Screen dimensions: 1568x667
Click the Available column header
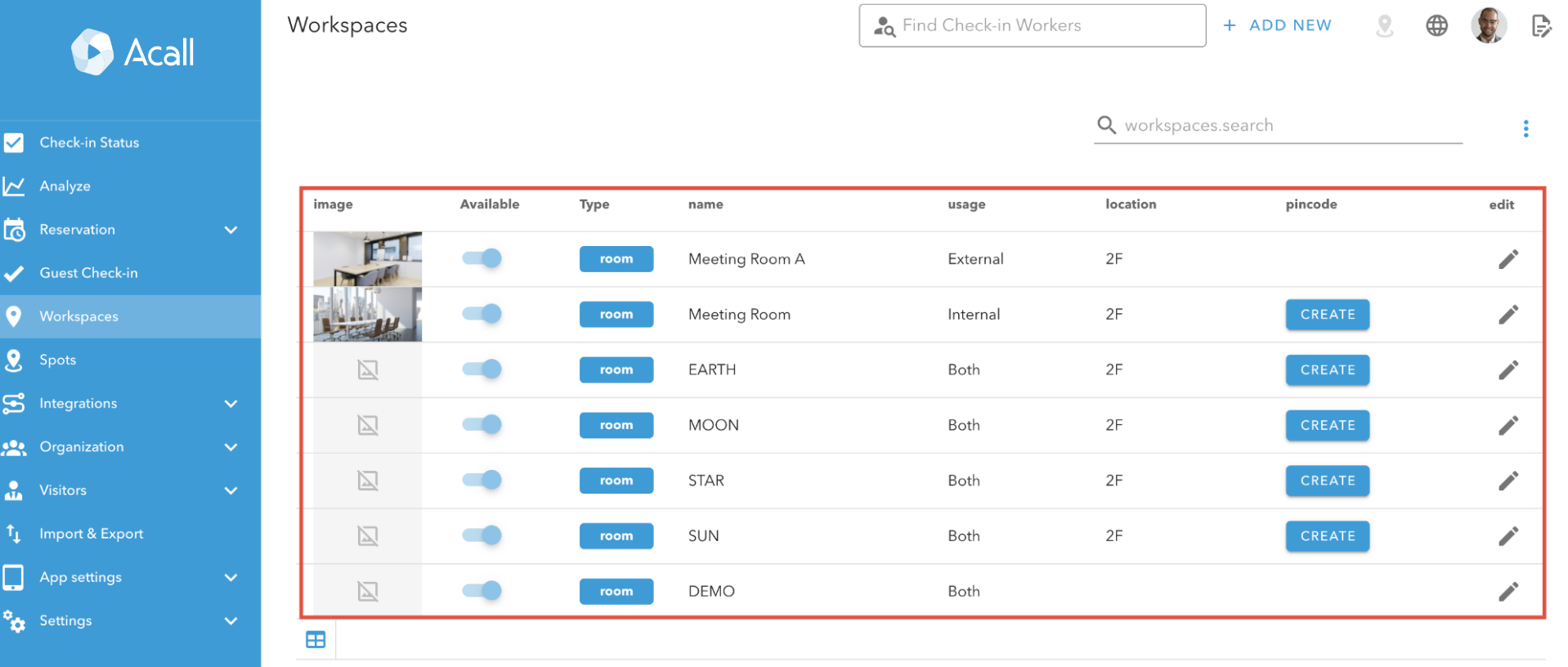point(490,204)
